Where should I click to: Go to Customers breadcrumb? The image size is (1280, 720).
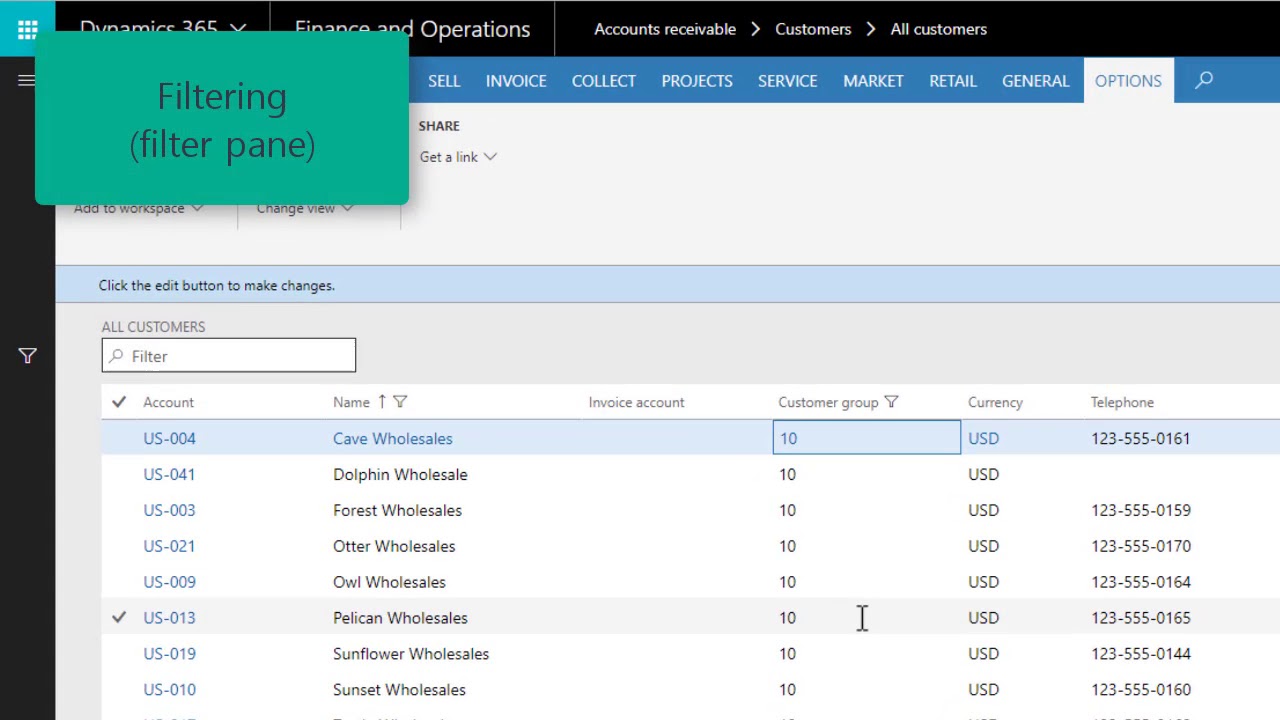[813, 29]
